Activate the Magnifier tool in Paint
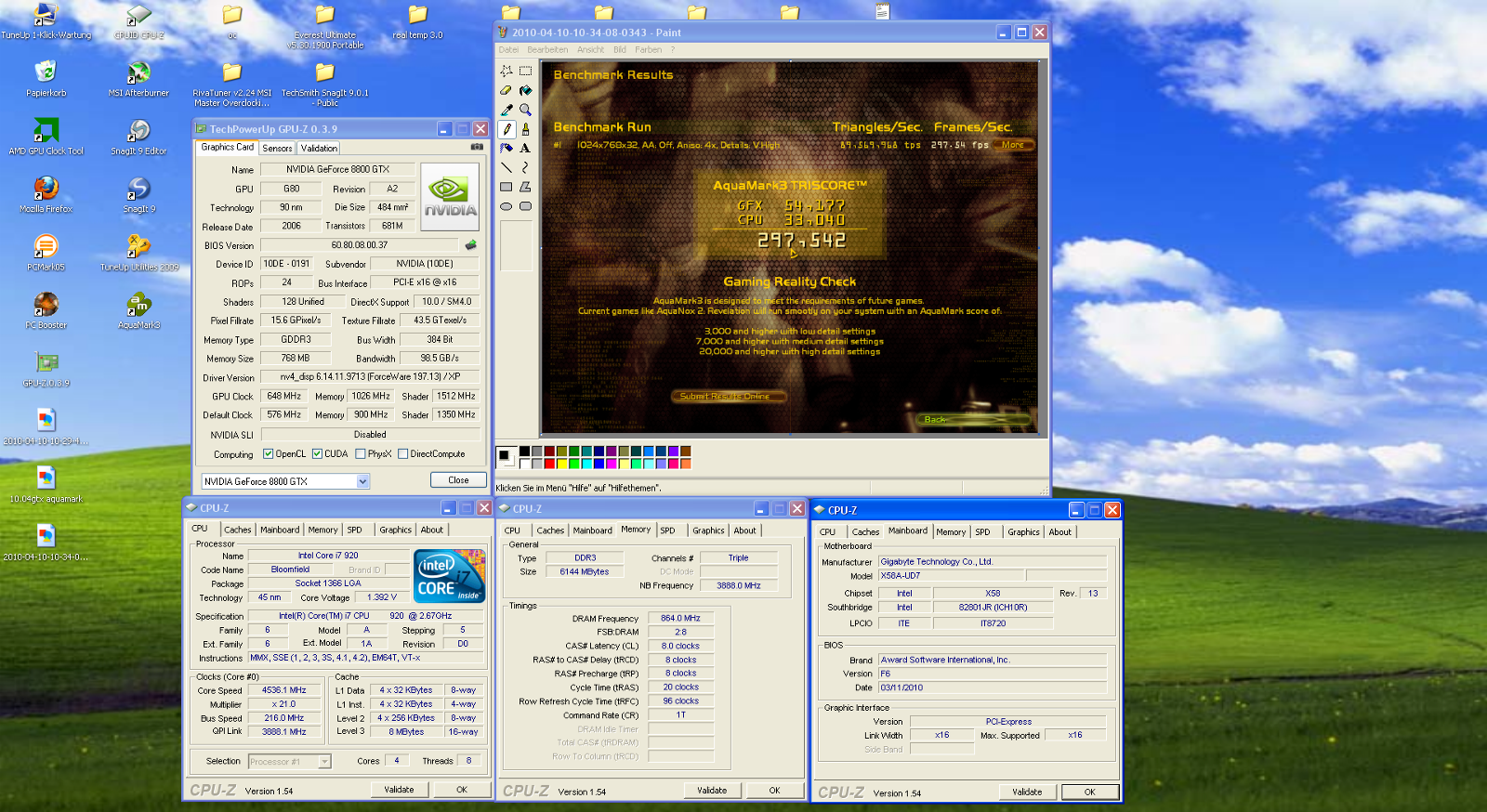 (x=525, y=110)
